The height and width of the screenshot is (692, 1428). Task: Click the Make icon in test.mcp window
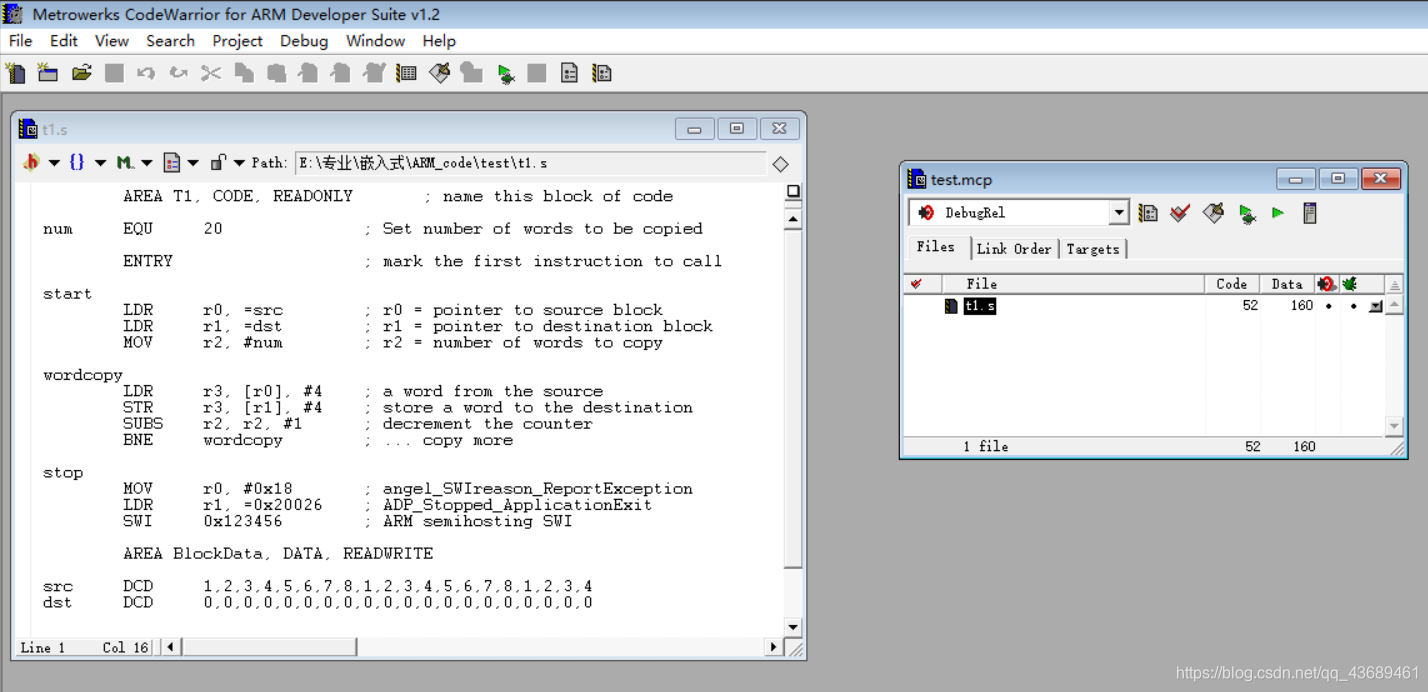coord(1213,213)
